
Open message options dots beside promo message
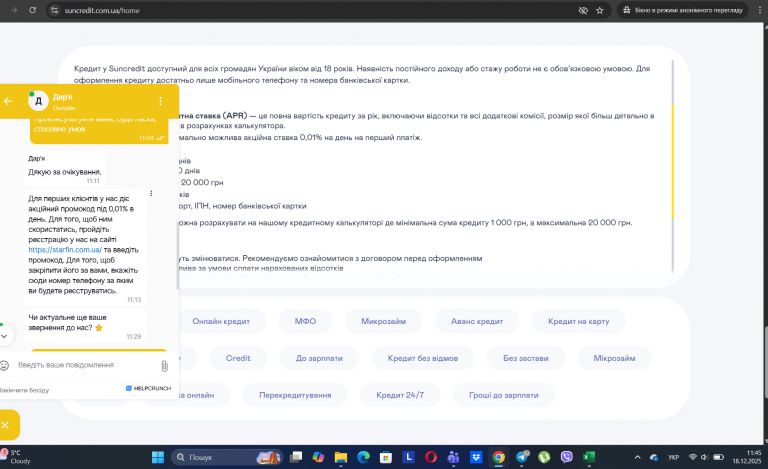pyautogui.click(x=151, y=194)
